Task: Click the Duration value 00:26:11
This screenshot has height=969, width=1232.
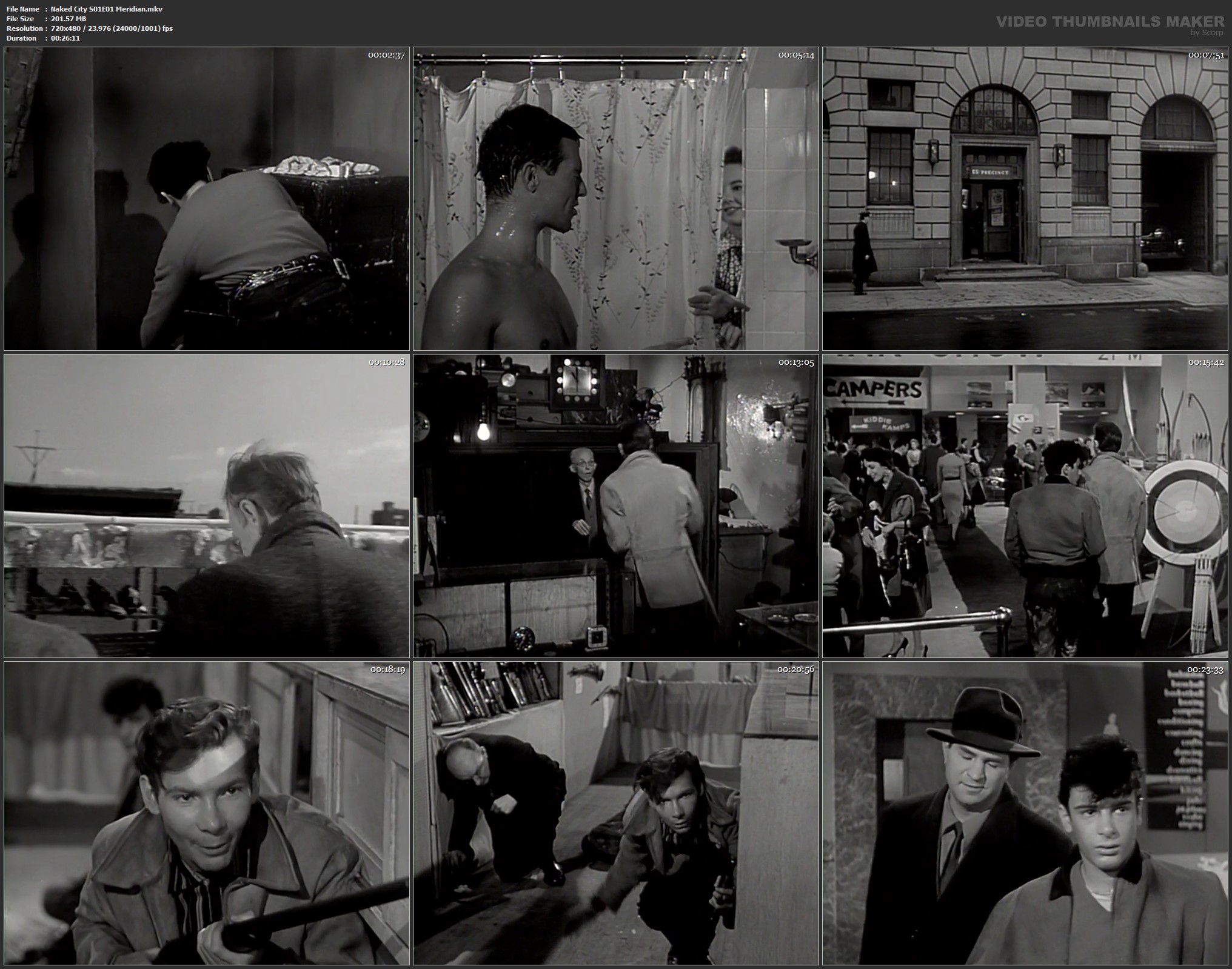Action: point(65,38)
